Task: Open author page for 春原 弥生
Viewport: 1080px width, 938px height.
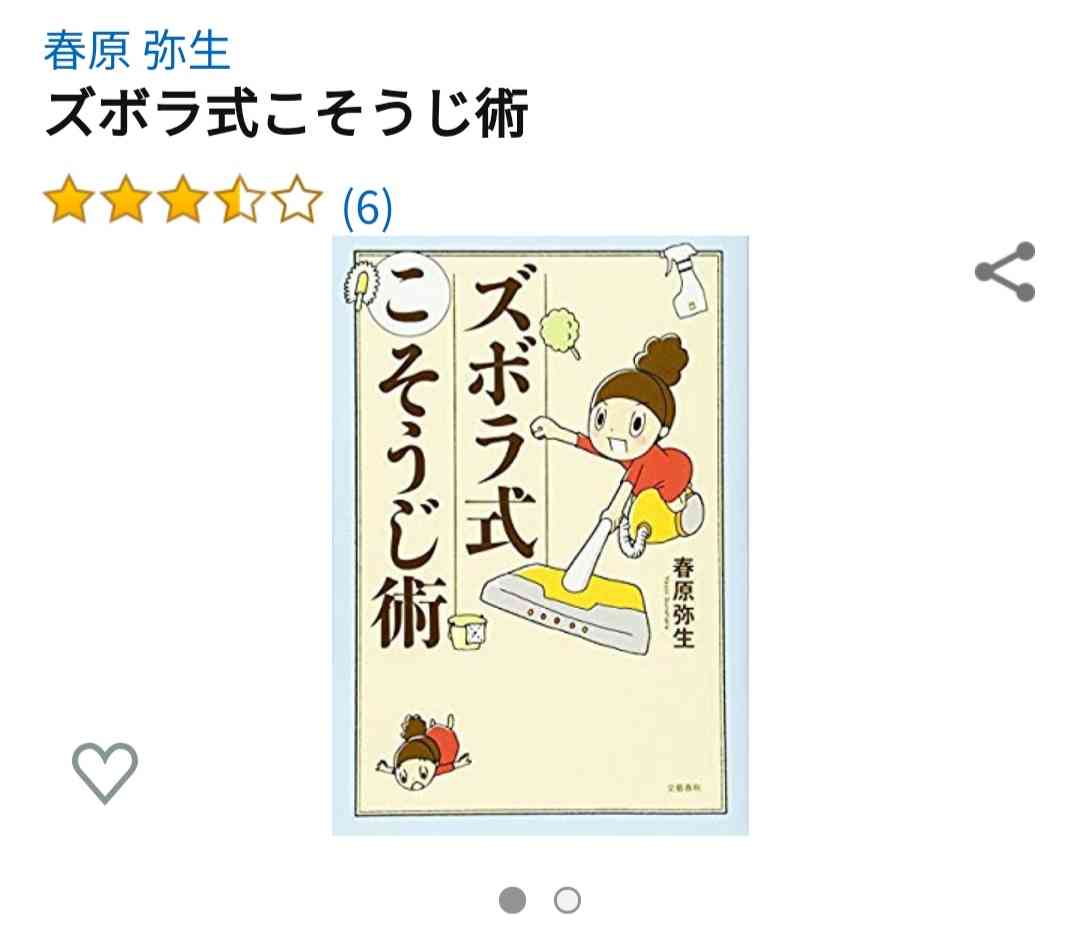Action: click(x=136, y=52)
